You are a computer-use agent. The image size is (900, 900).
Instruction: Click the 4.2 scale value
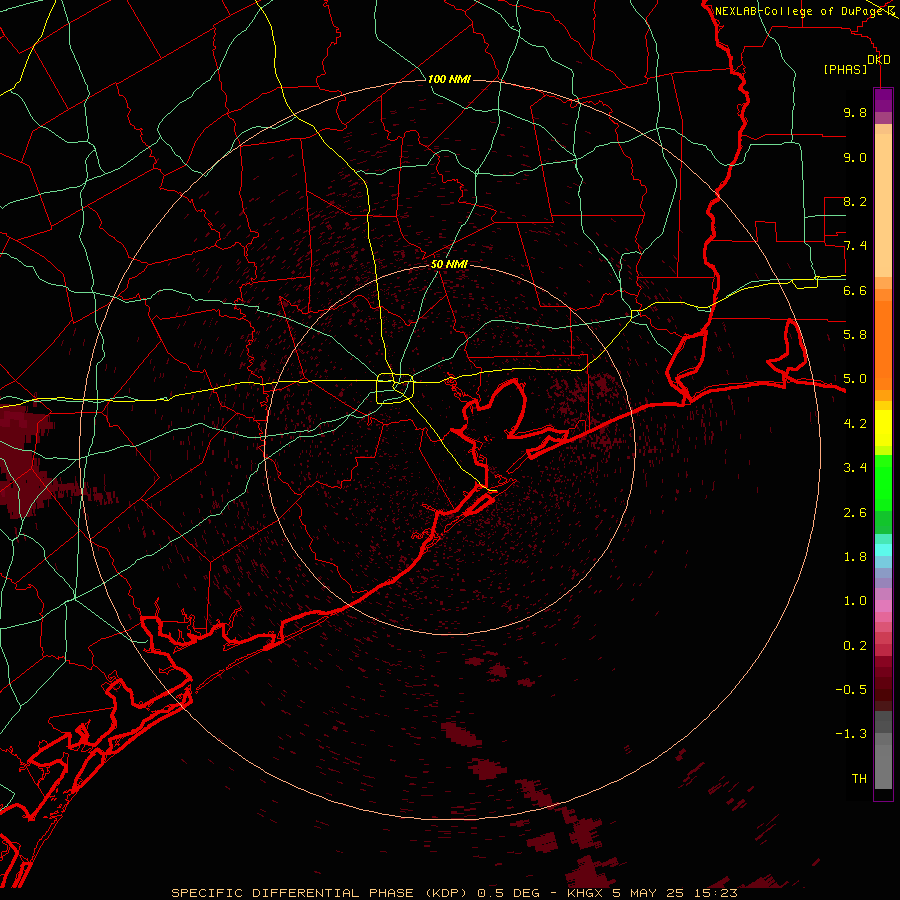coord(855,424)
